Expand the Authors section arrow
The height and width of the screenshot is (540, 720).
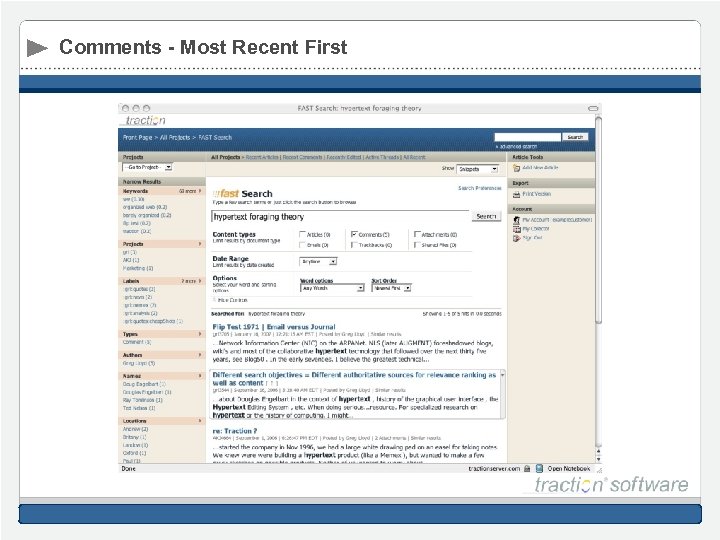click(x=200, y=355)
